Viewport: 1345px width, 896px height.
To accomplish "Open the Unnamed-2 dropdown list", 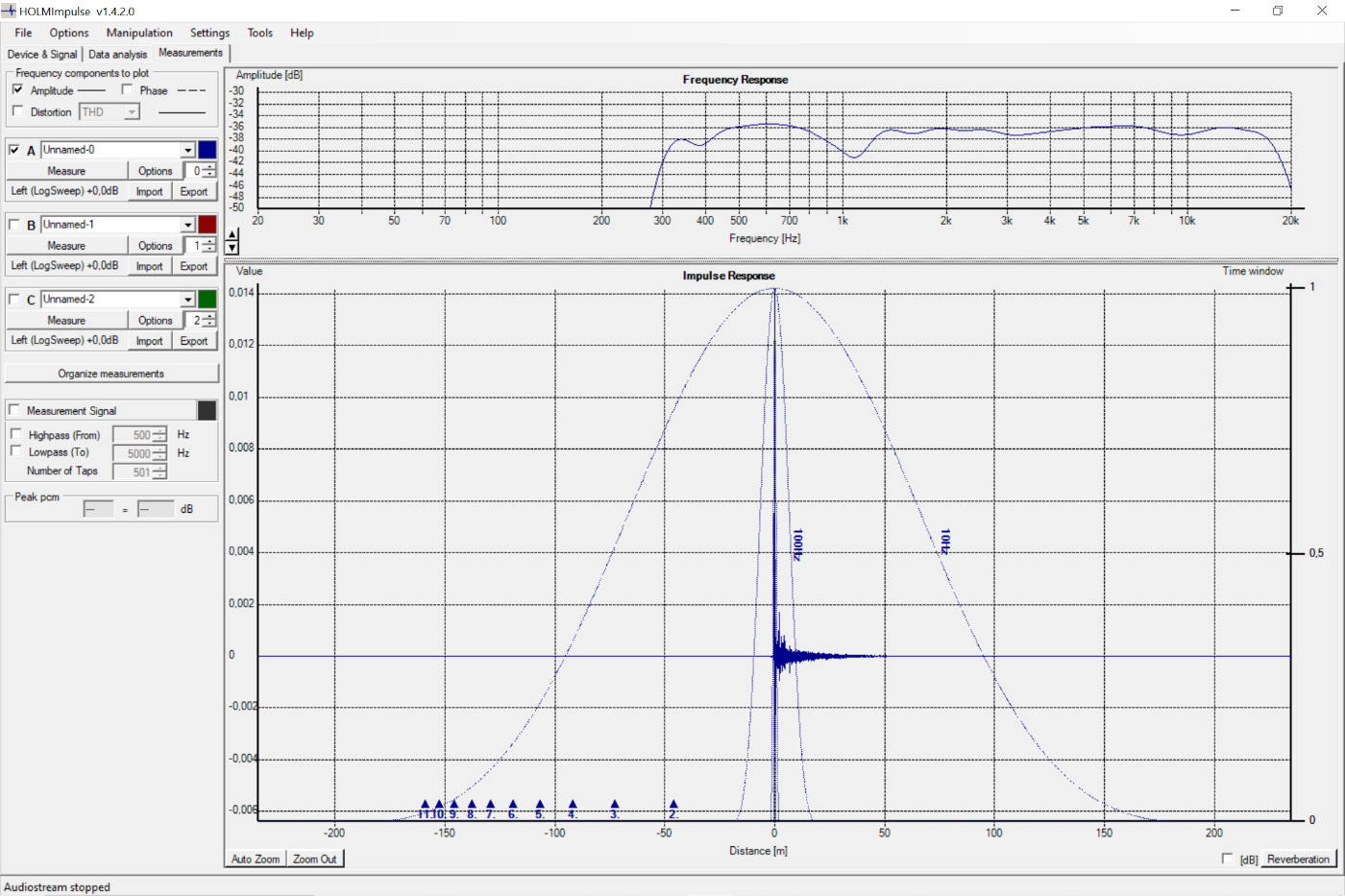I will coord(188,300).
